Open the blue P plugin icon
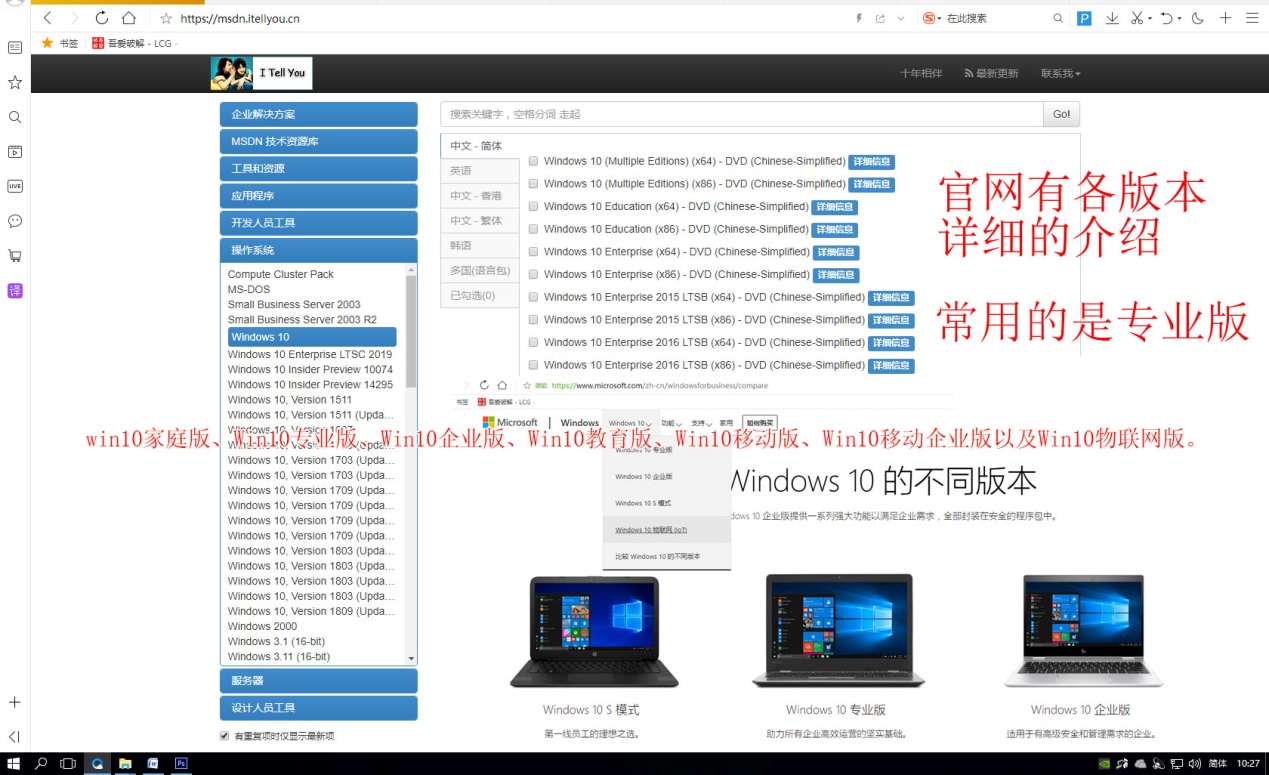Image resolution: width=1269 pixels, height=775 pixels. click(1084, 18)
